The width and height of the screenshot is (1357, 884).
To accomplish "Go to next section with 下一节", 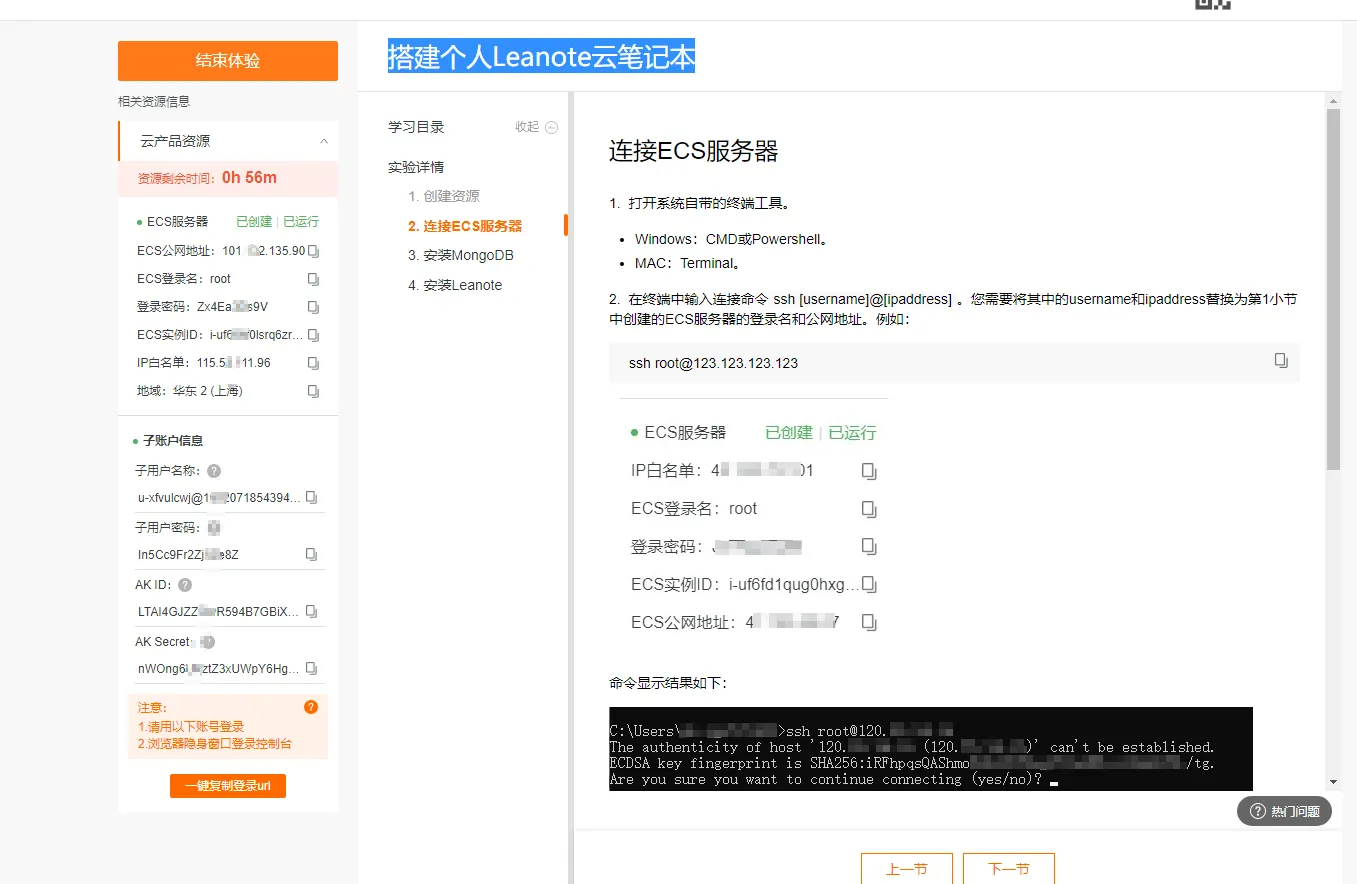I will [1009, 868].
